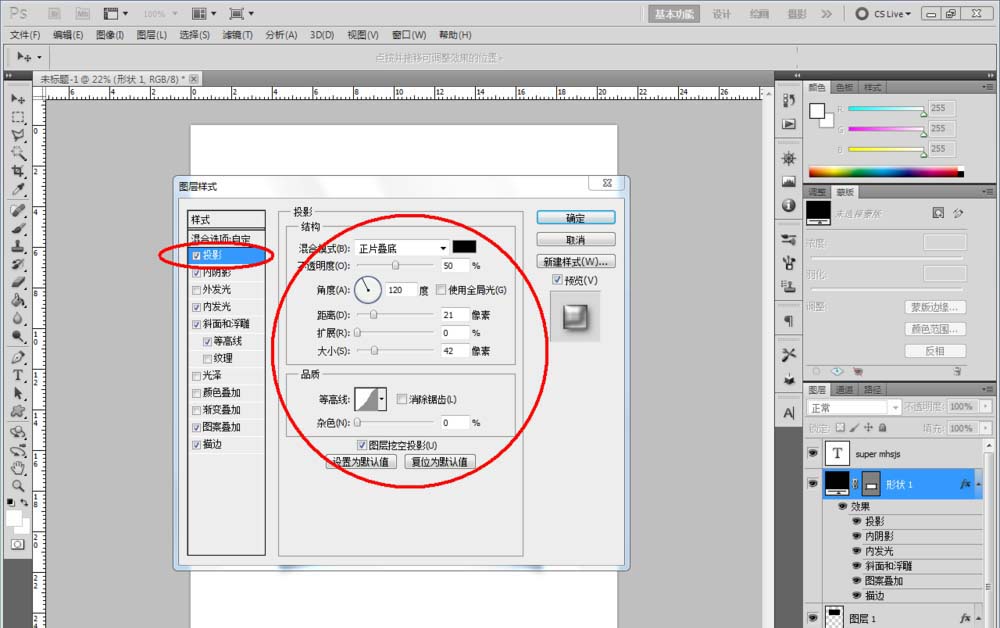Click the 新建样式(W)... button
Image resolution: width=1000 pixels, height=628 pixels.
click(x=576, y=261)
